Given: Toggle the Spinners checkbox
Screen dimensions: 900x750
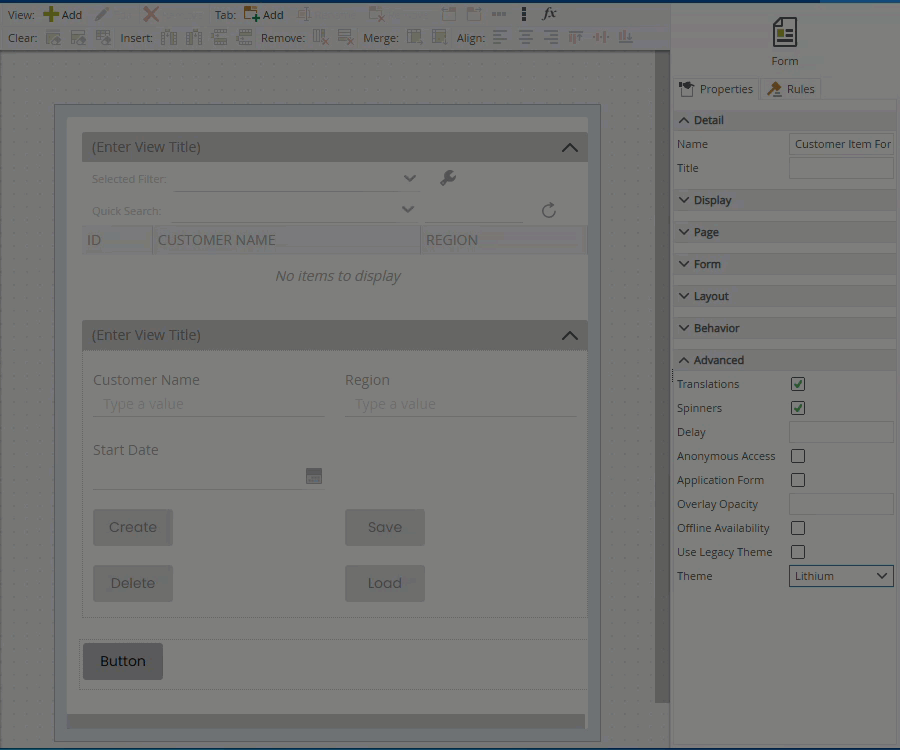Looking at the screenshot, I should pyautogui.click(x=798, y=408).
